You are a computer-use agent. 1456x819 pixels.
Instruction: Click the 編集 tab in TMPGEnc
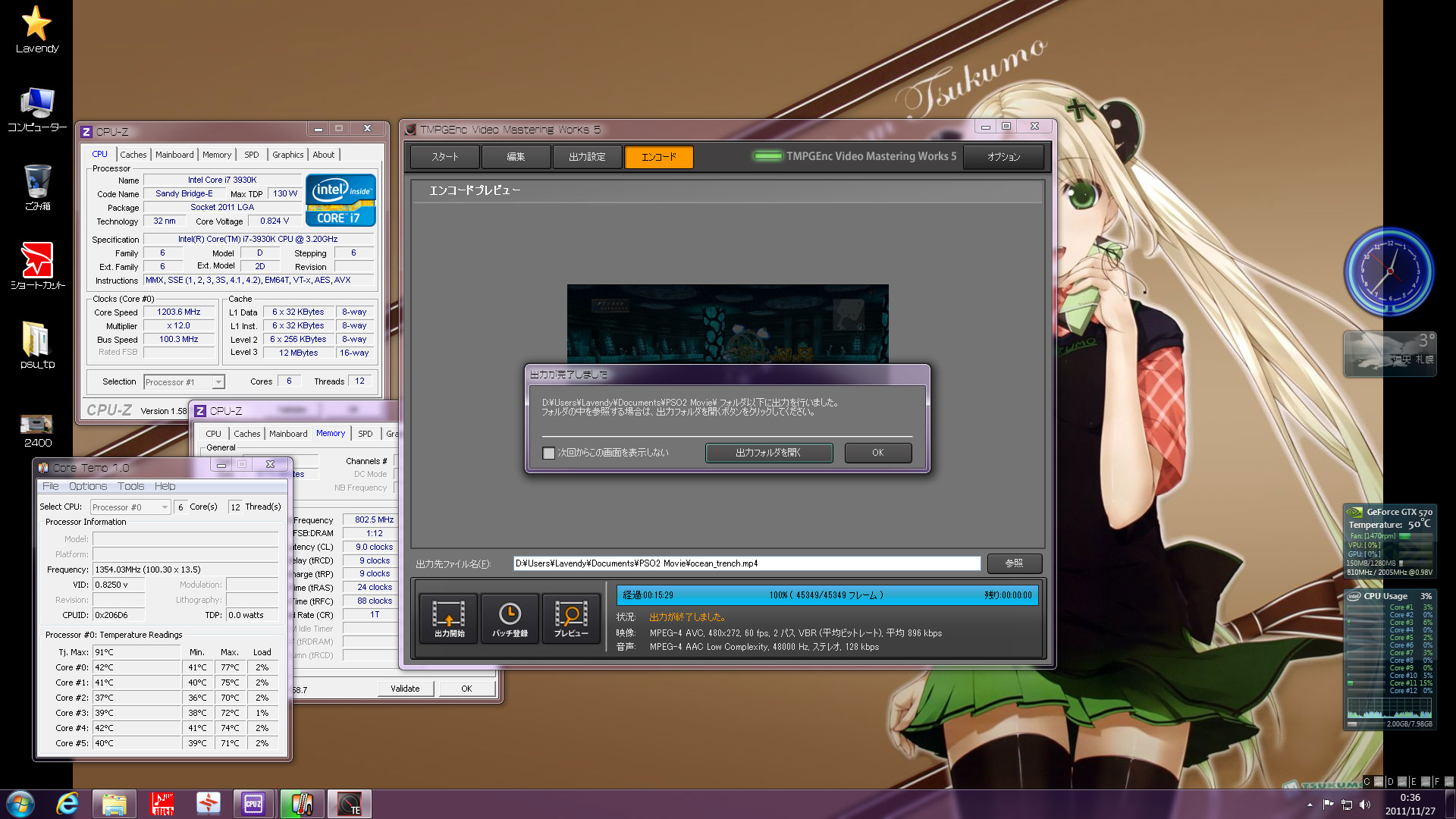pyautogui.click(x=516, y=157)
